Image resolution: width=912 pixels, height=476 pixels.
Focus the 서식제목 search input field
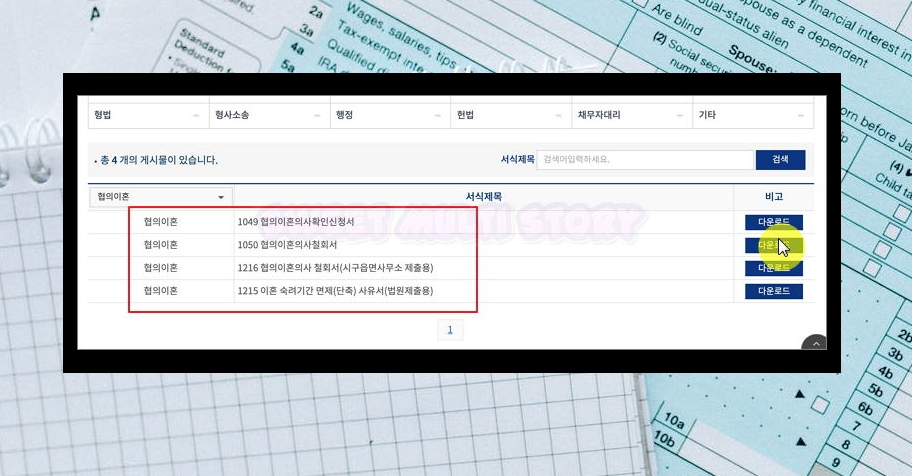tap(644, 159)
